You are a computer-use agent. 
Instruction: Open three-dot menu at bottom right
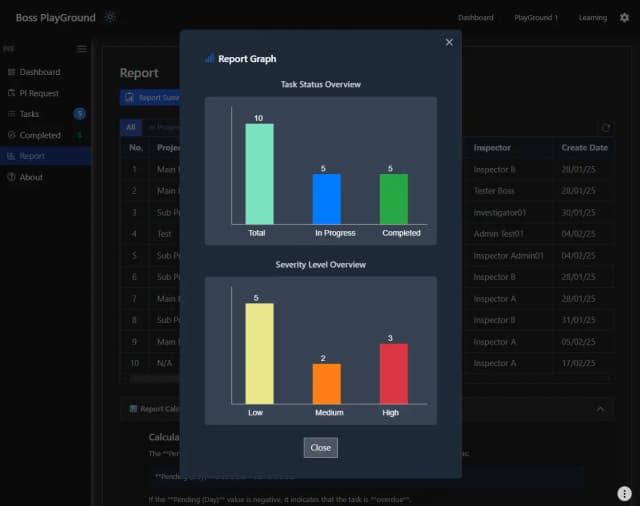pos(624,493)
